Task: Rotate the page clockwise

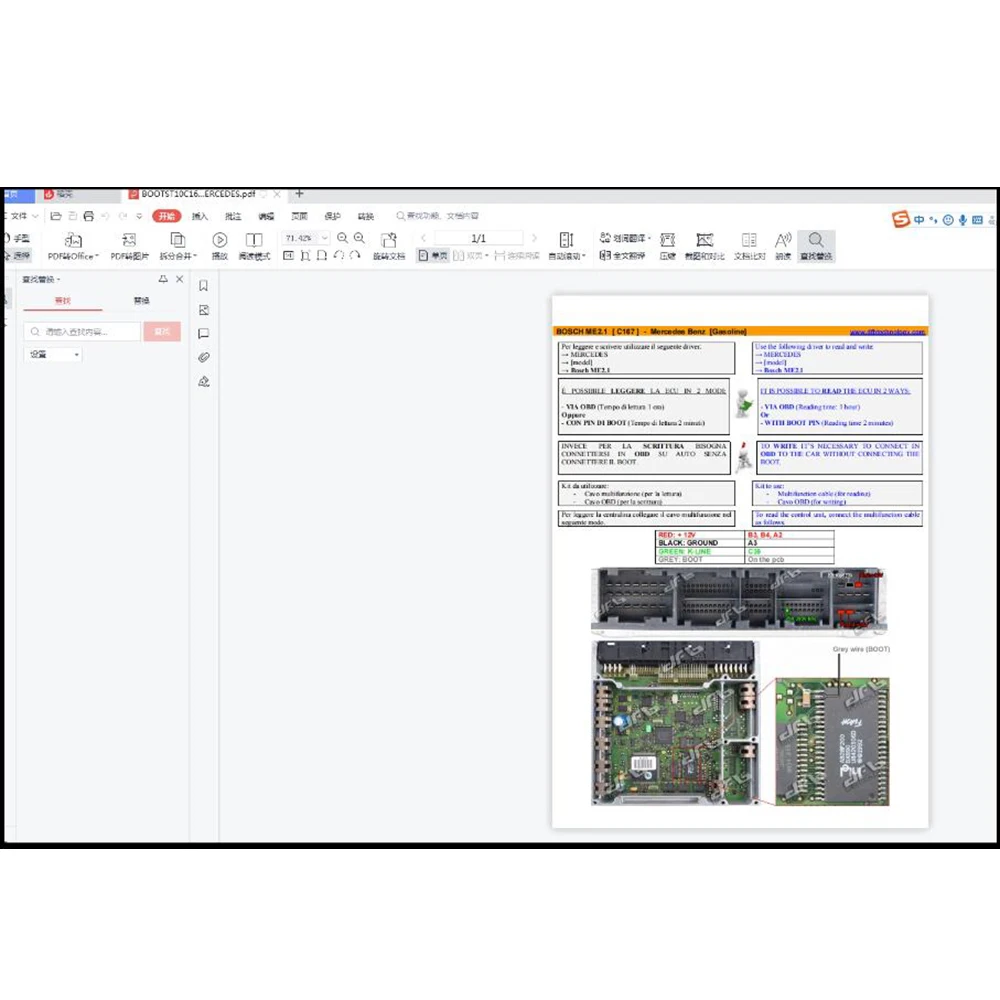Action: (x=355, y=256)
